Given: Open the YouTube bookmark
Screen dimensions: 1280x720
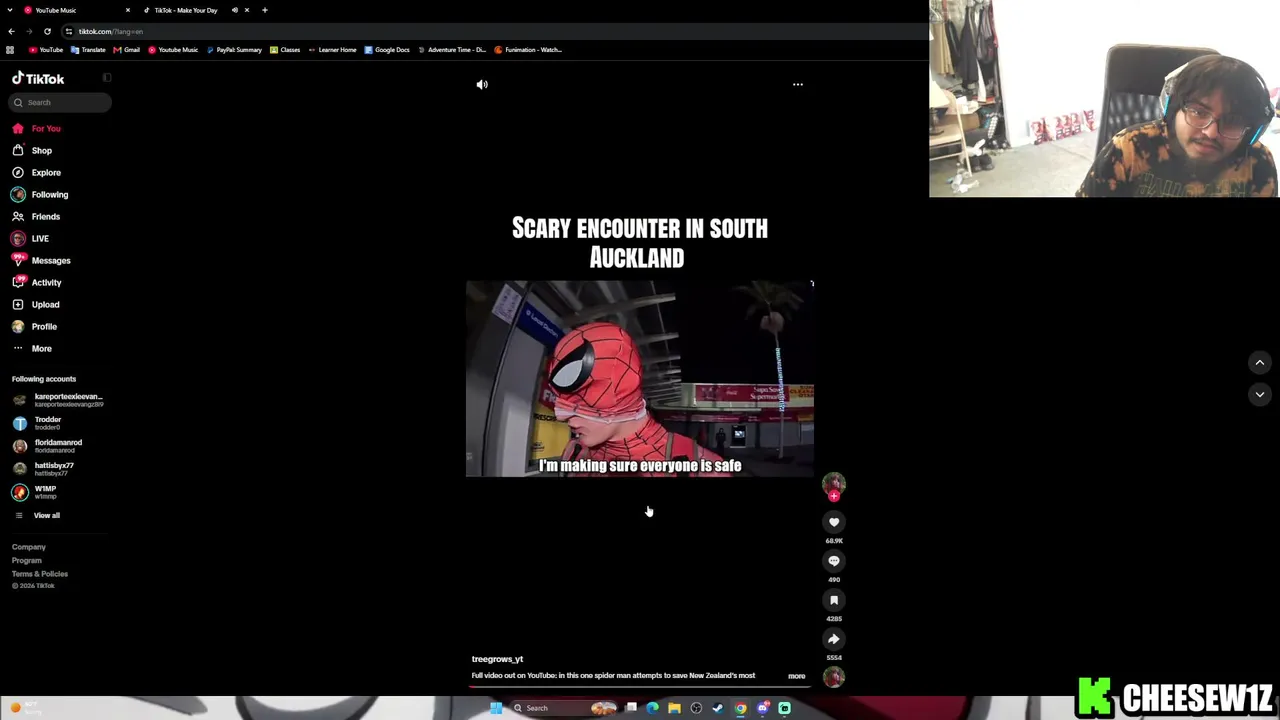Looking at the screenshot, I should 46,50.
